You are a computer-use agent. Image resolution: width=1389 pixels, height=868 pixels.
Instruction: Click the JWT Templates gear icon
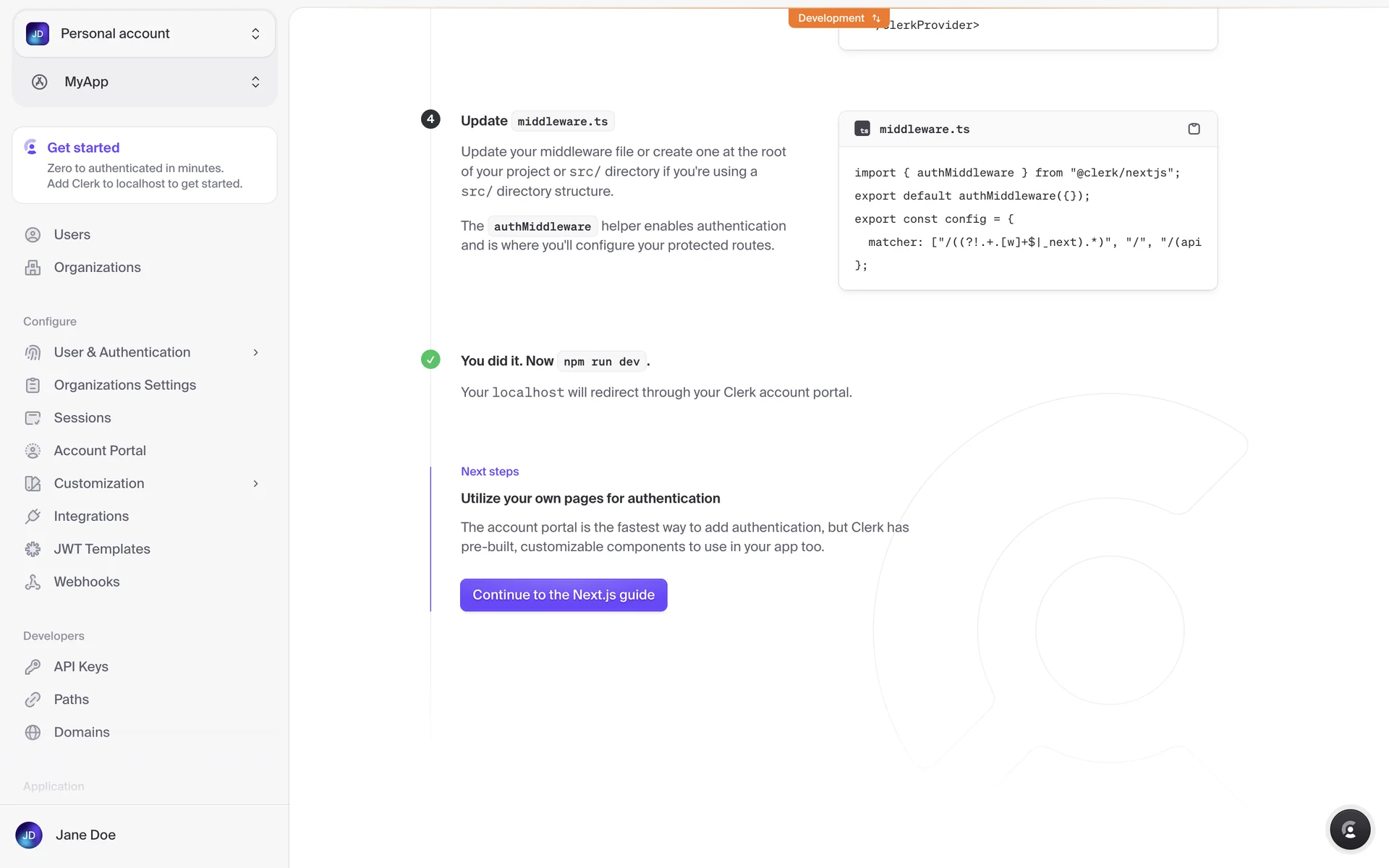coord(33,549)
